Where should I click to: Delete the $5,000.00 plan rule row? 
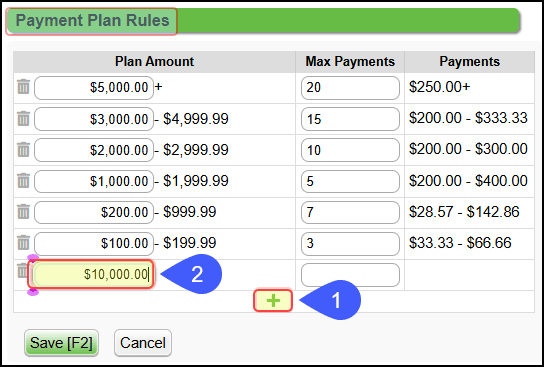tap(23, 87)
